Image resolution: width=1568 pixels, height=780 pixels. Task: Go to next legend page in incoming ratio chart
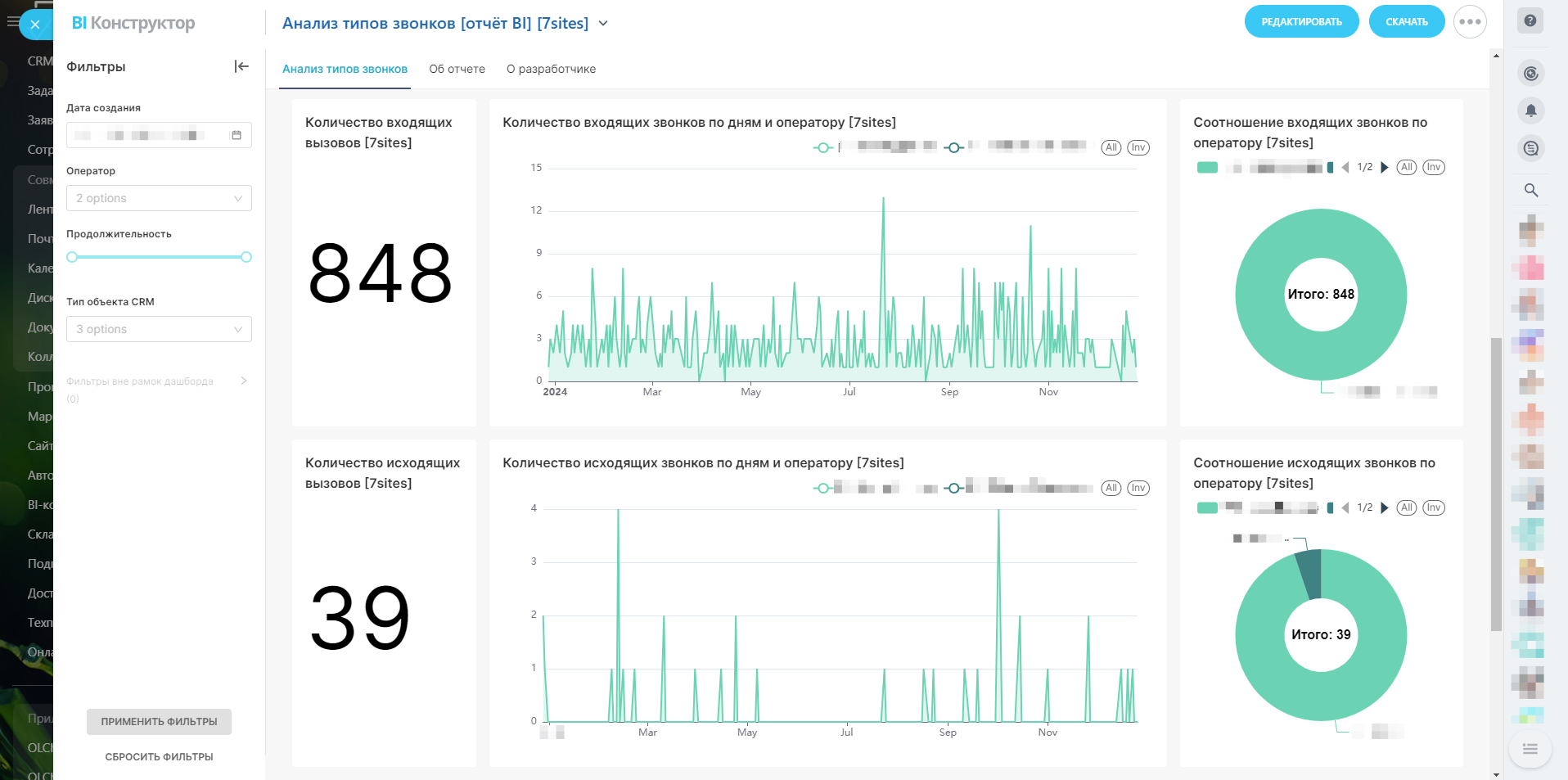[x=1384, y=167]
